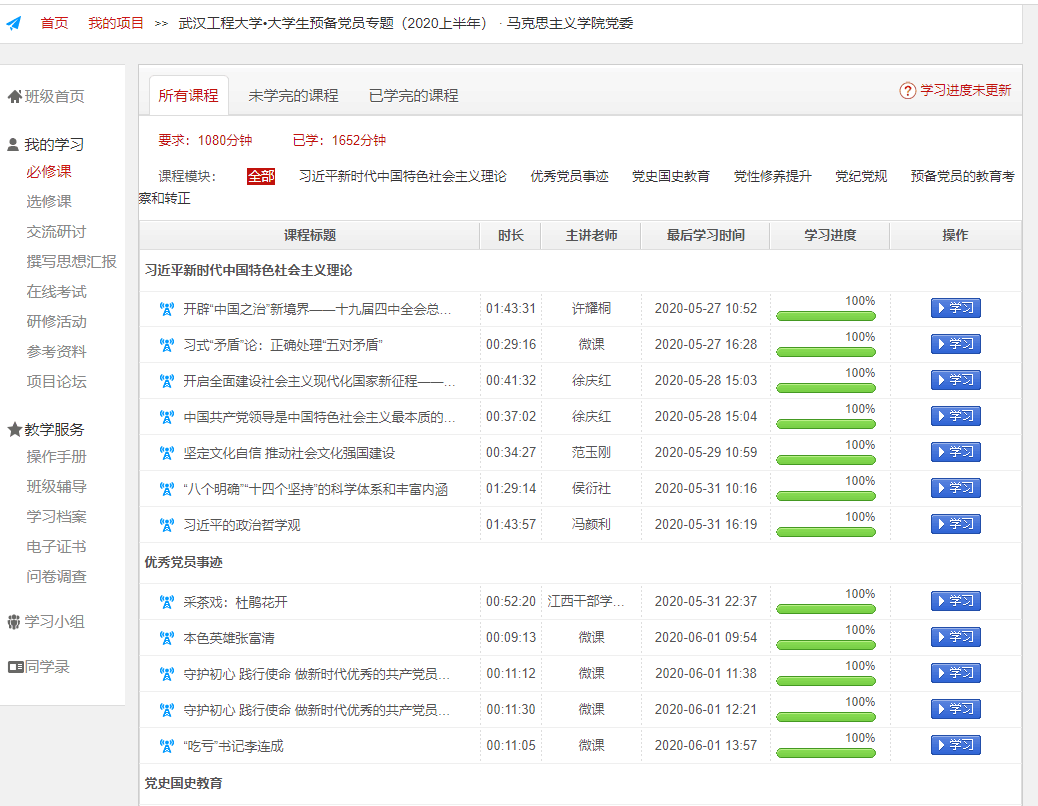Screen dimensions: 1038x806
Task: Open 问卷调查 in the sidebar
Action: (56, 577)
